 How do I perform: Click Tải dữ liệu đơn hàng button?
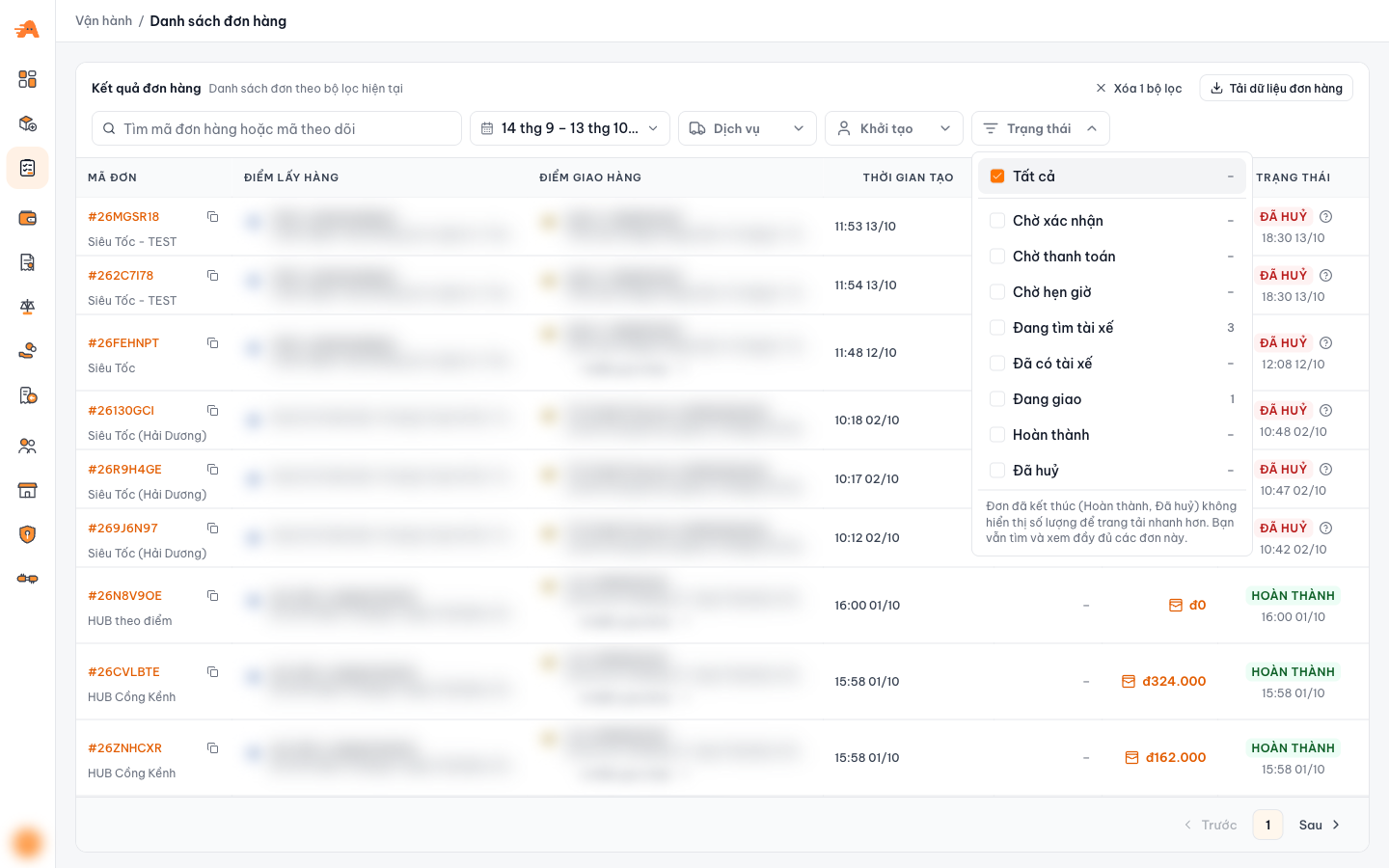click(x=1276, y=88)
